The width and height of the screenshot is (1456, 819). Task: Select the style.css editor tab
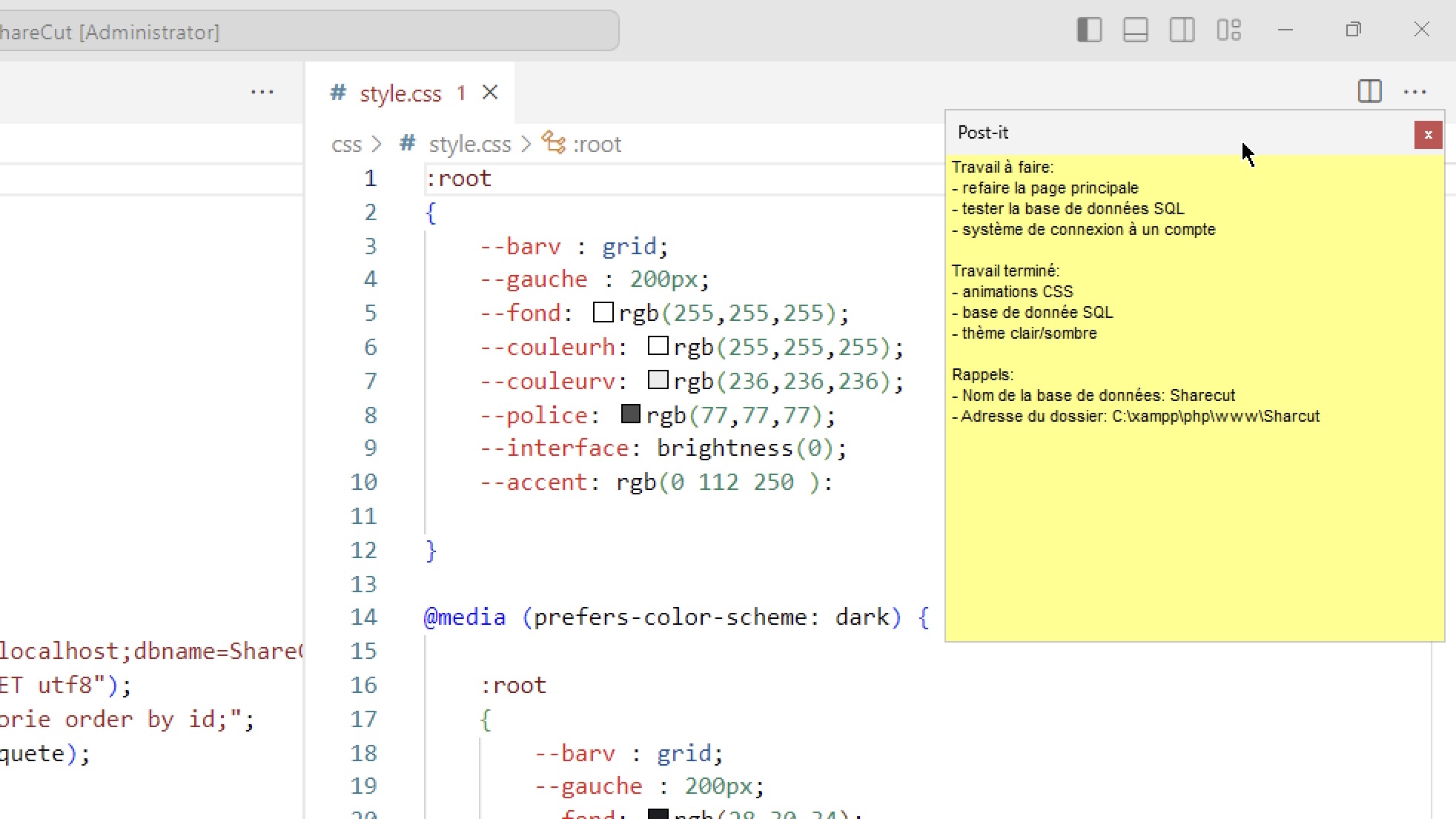click(x=410, y=93)
